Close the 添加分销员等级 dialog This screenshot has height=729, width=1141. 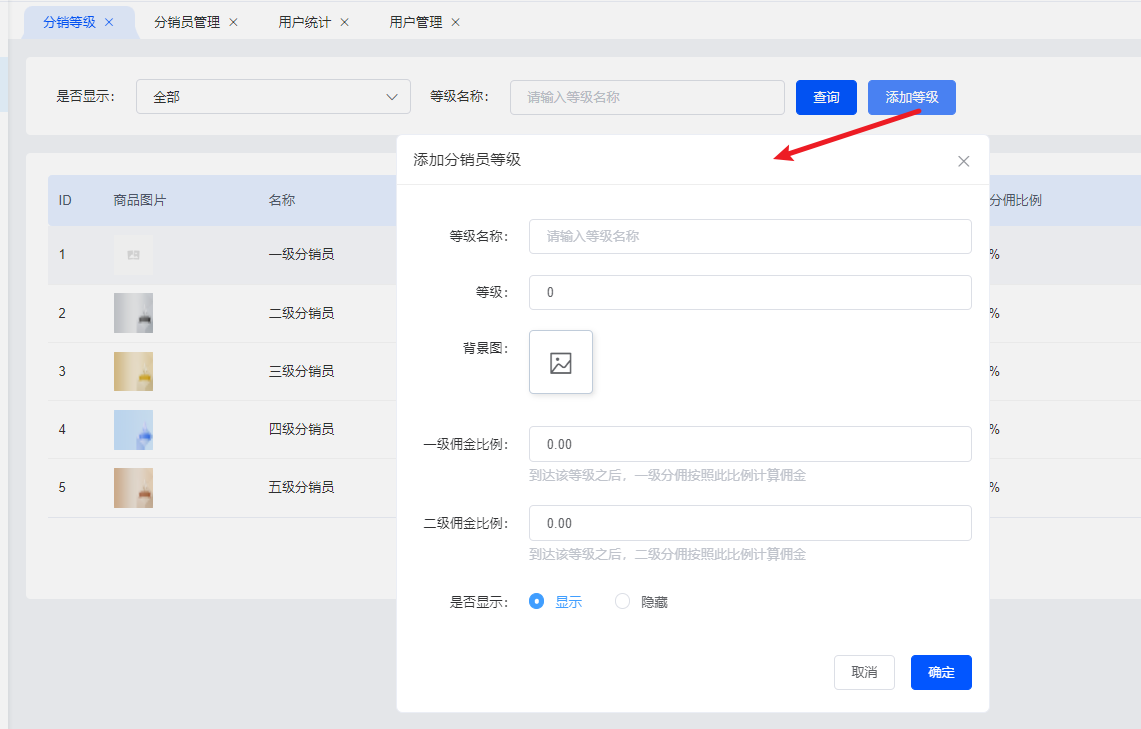click(963, 162)
